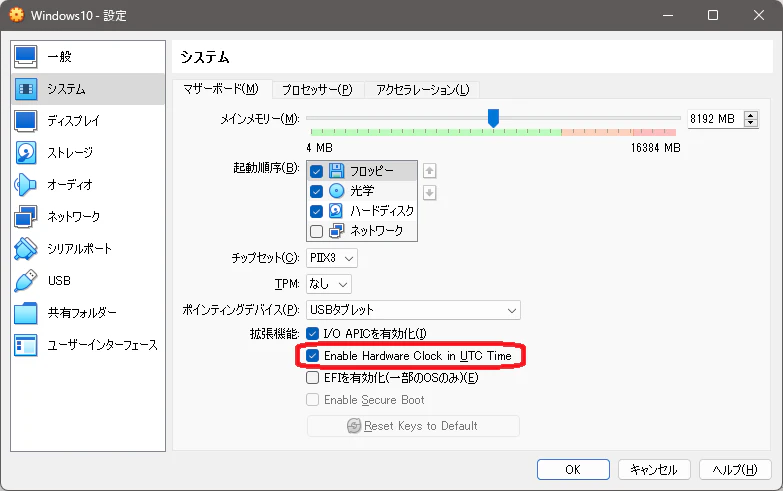Click the VirtualBox gear icon in title bar
The width and height of the screenshot is (783, 491).
tap(16, 15)
